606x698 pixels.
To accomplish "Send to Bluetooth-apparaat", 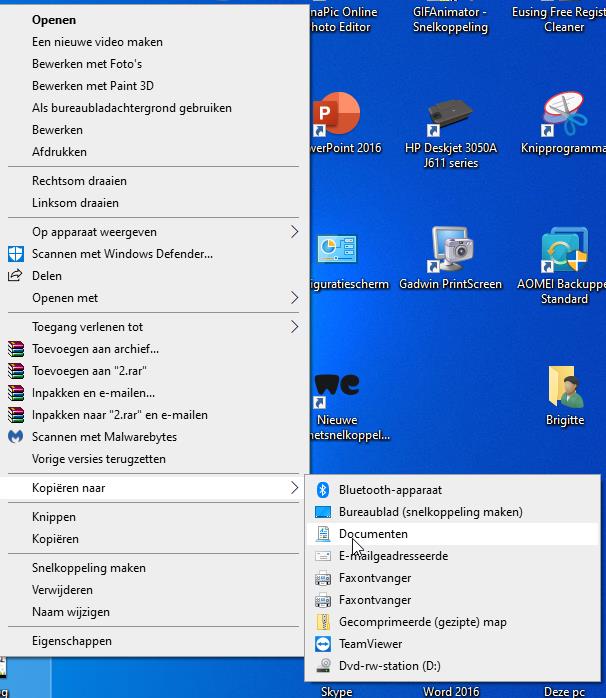I will [x=390, y=490].
